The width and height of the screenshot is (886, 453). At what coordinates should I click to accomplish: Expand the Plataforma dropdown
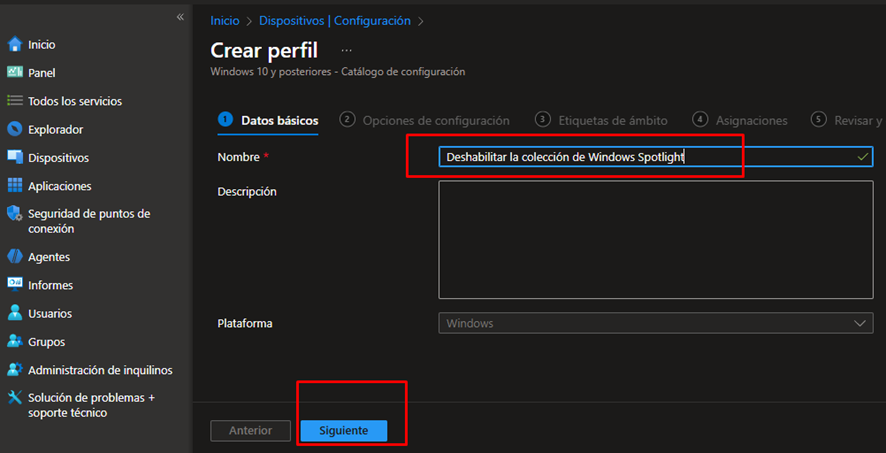pos(655,323)
